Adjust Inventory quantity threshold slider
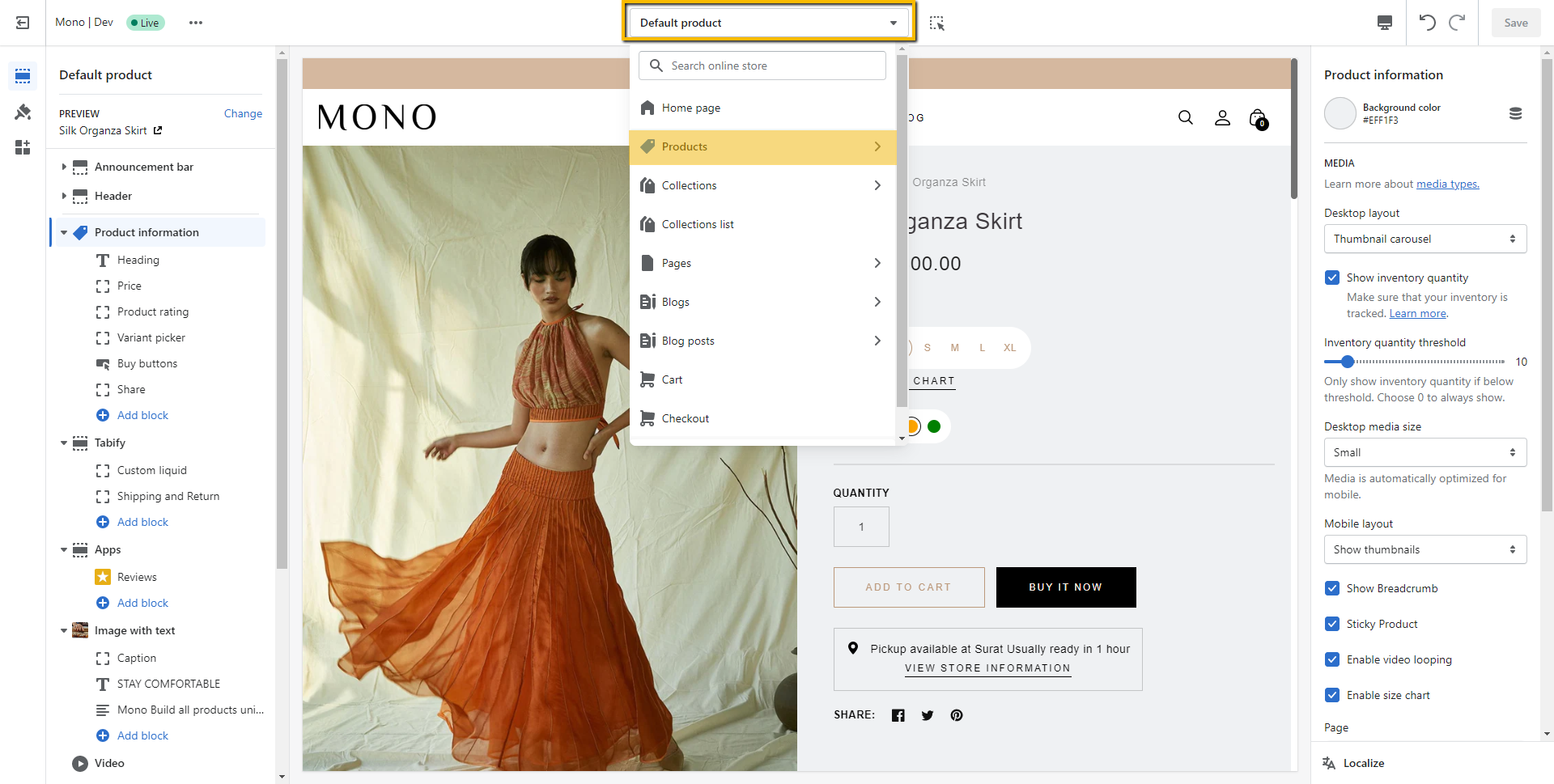1554x784 pixels. (1348, 362)
